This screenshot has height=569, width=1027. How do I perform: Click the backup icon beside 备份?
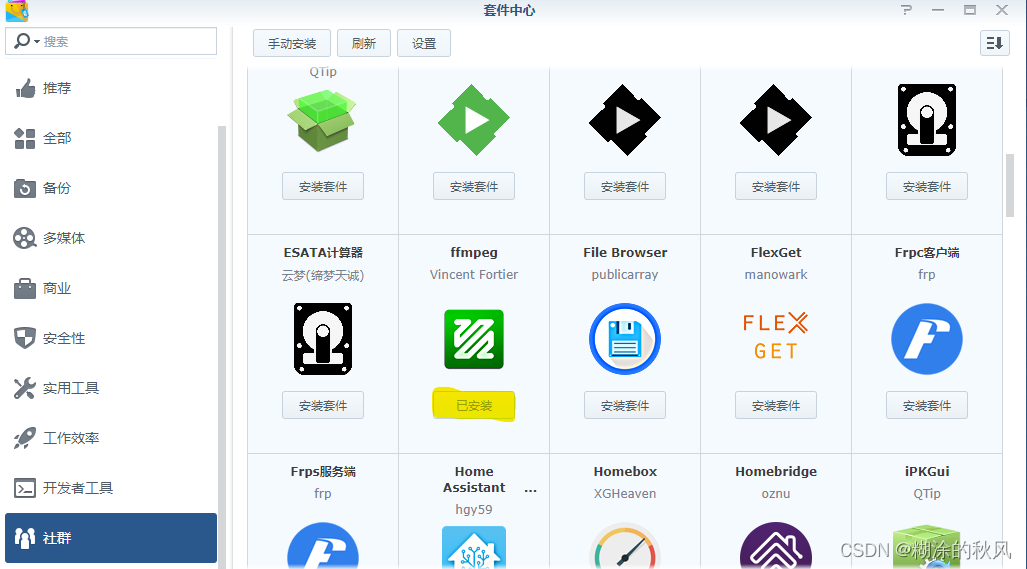coord(25,189)
